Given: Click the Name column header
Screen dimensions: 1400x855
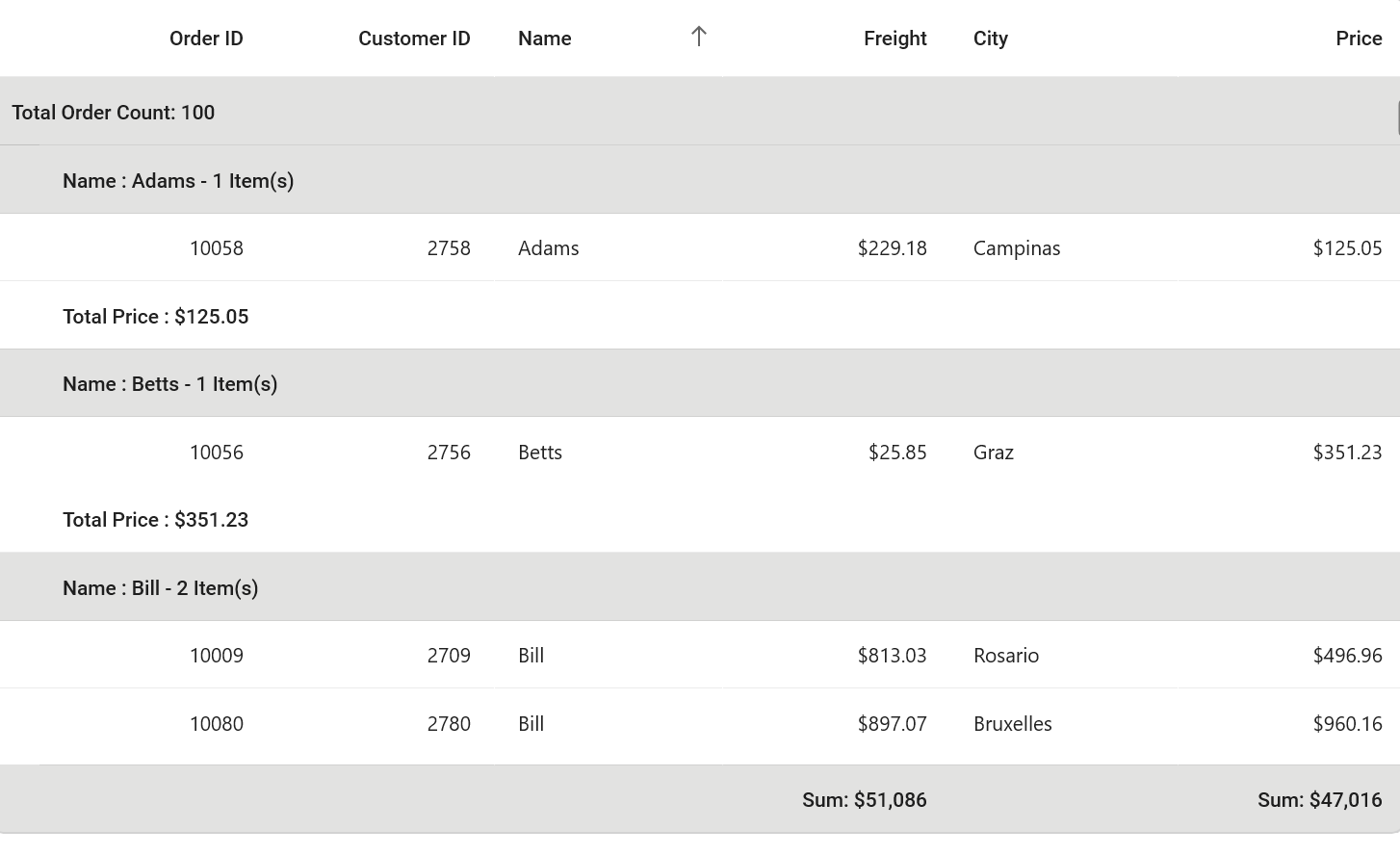Looking at the screenshot, I should click(x=545, y=39).
